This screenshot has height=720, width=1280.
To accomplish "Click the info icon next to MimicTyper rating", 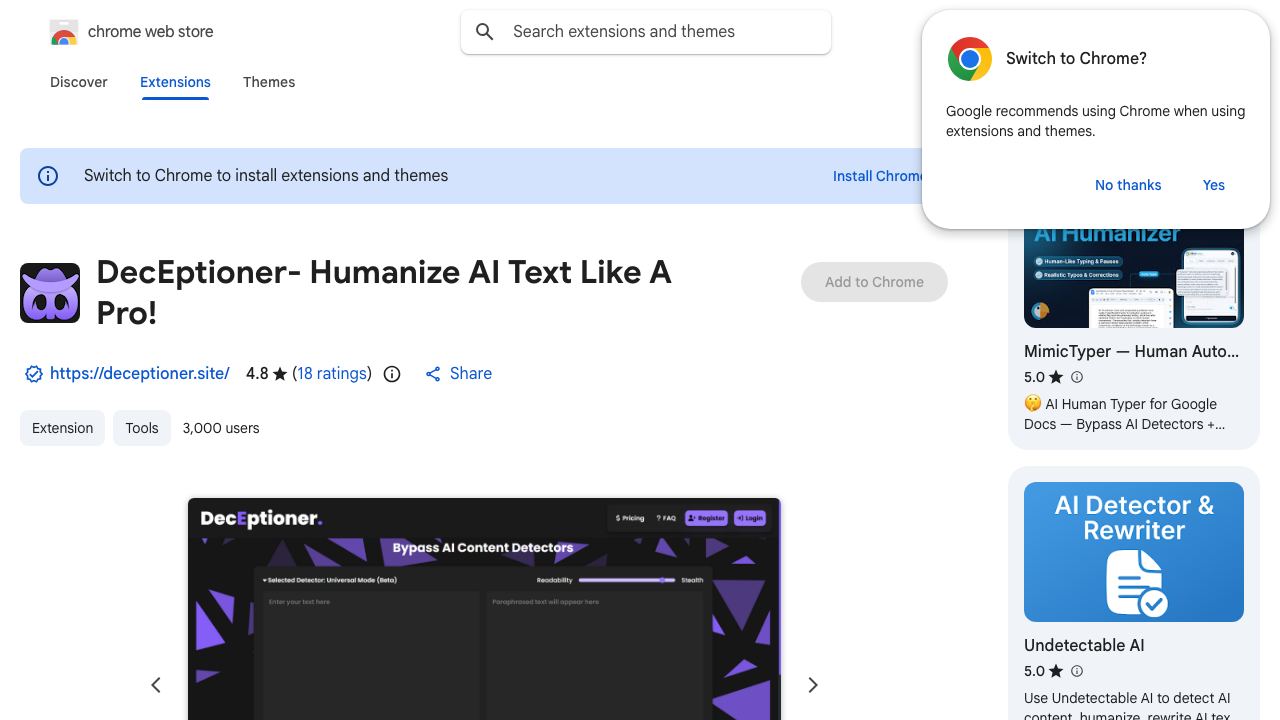I will (1077, 377).
